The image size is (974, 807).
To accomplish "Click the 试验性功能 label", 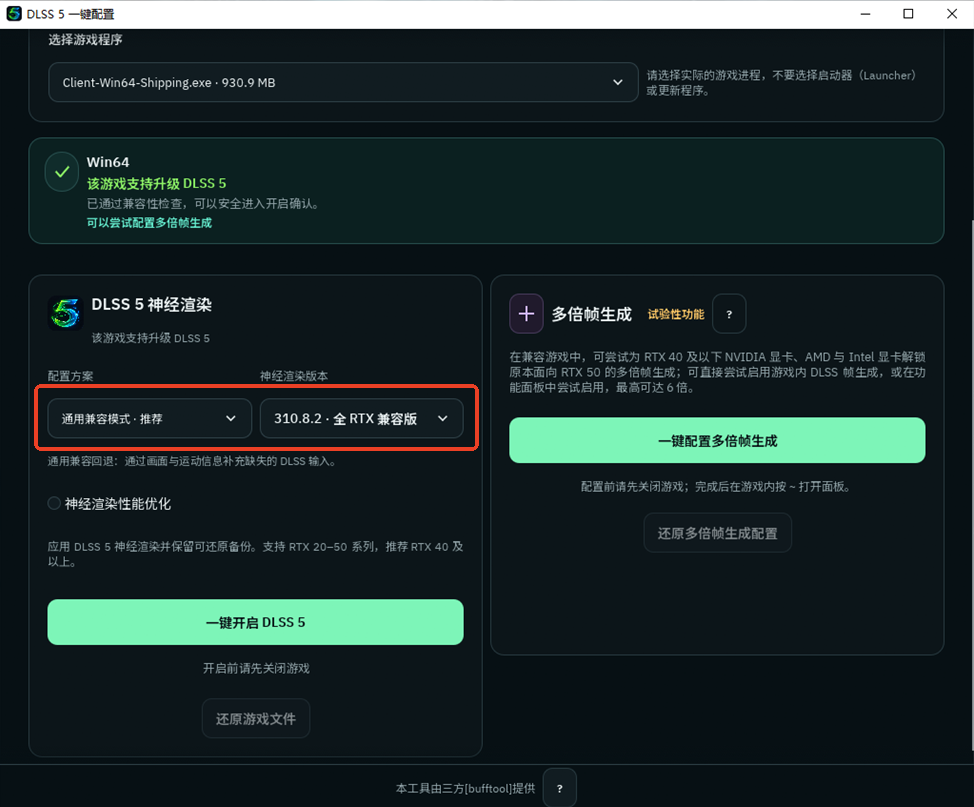I will (676, 314).
